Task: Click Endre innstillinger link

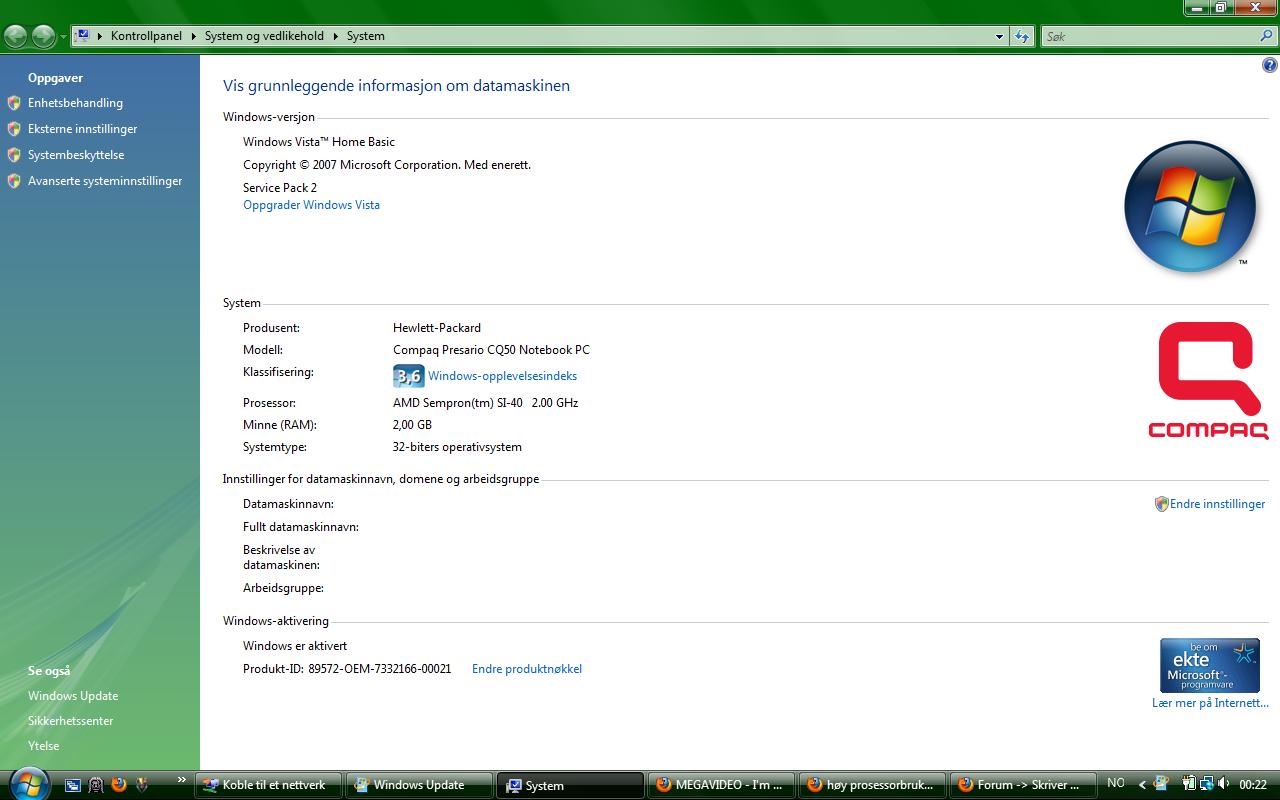Action: (1217, 504)
